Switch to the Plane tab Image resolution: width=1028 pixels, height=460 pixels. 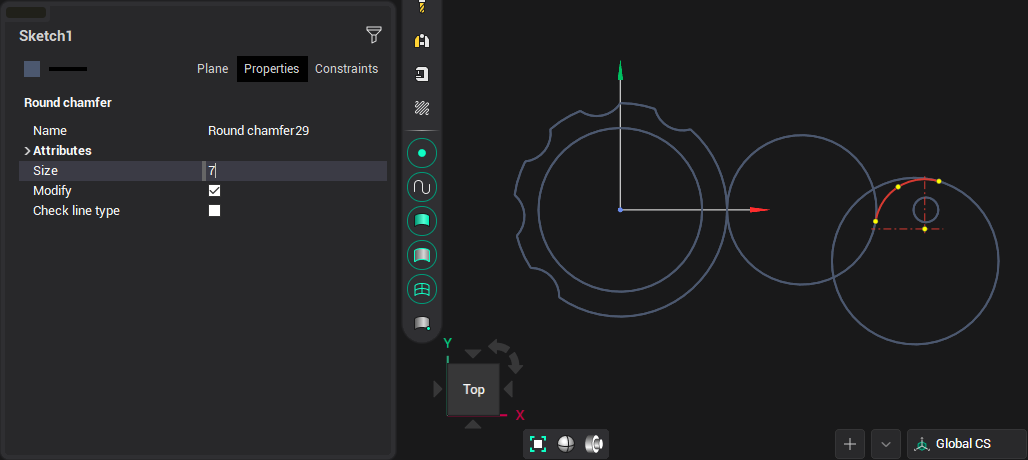[x=212, y=69]
